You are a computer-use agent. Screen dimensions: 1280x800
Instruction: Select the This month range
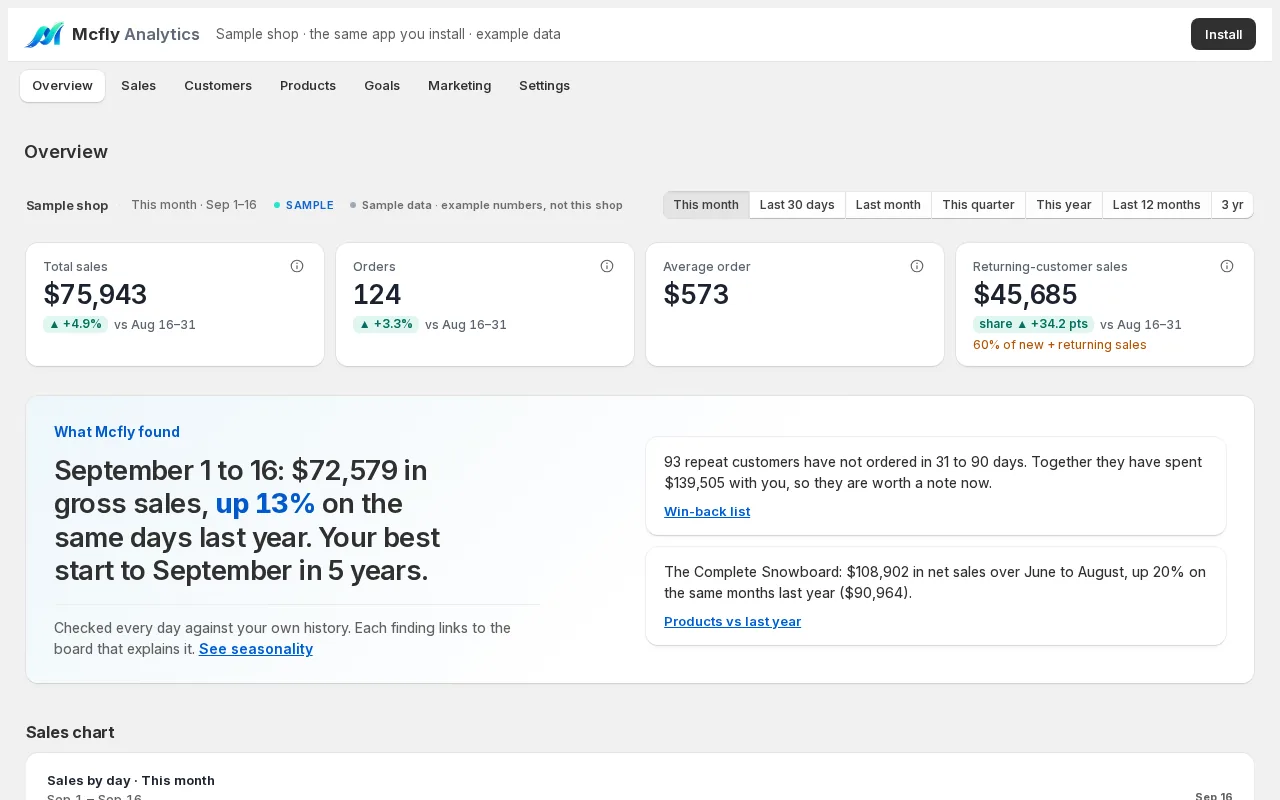click(x=706, y=205)
